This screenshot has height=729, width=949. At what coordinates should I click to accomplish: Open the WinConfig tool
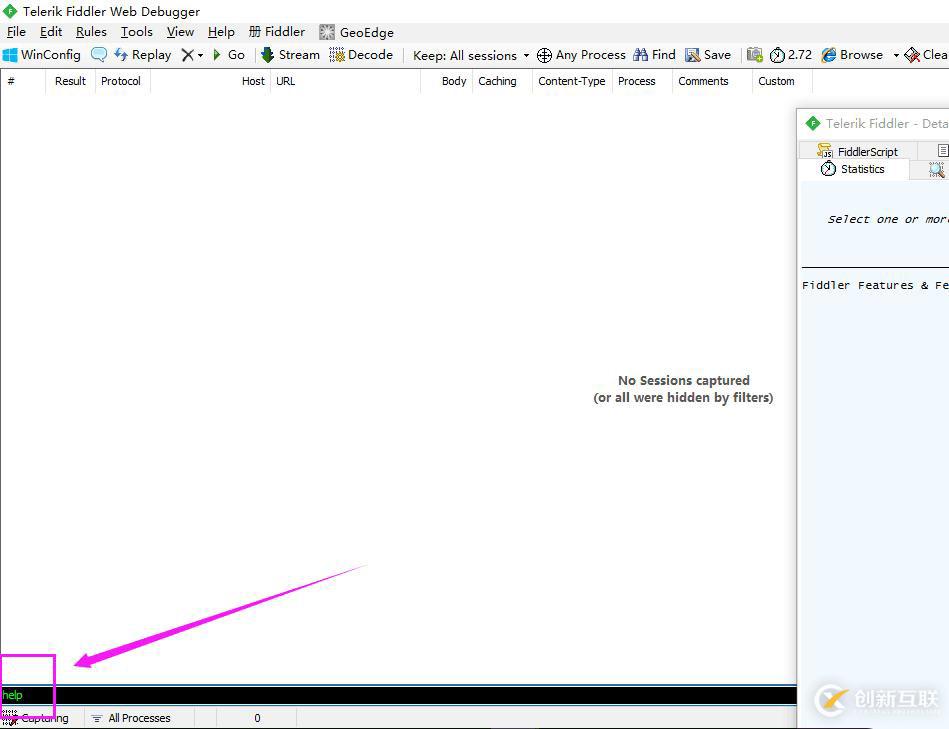click(x=42, y=55)
